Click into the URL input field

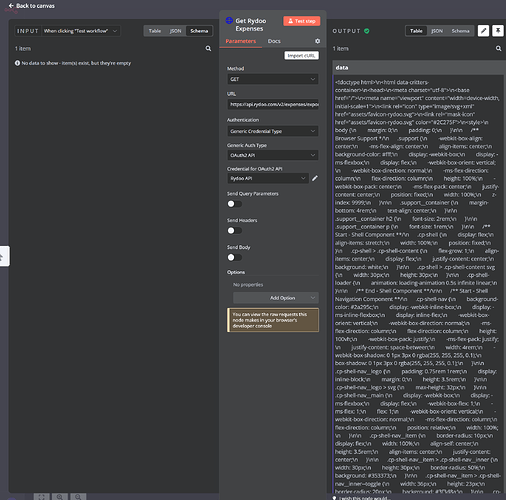273,104
